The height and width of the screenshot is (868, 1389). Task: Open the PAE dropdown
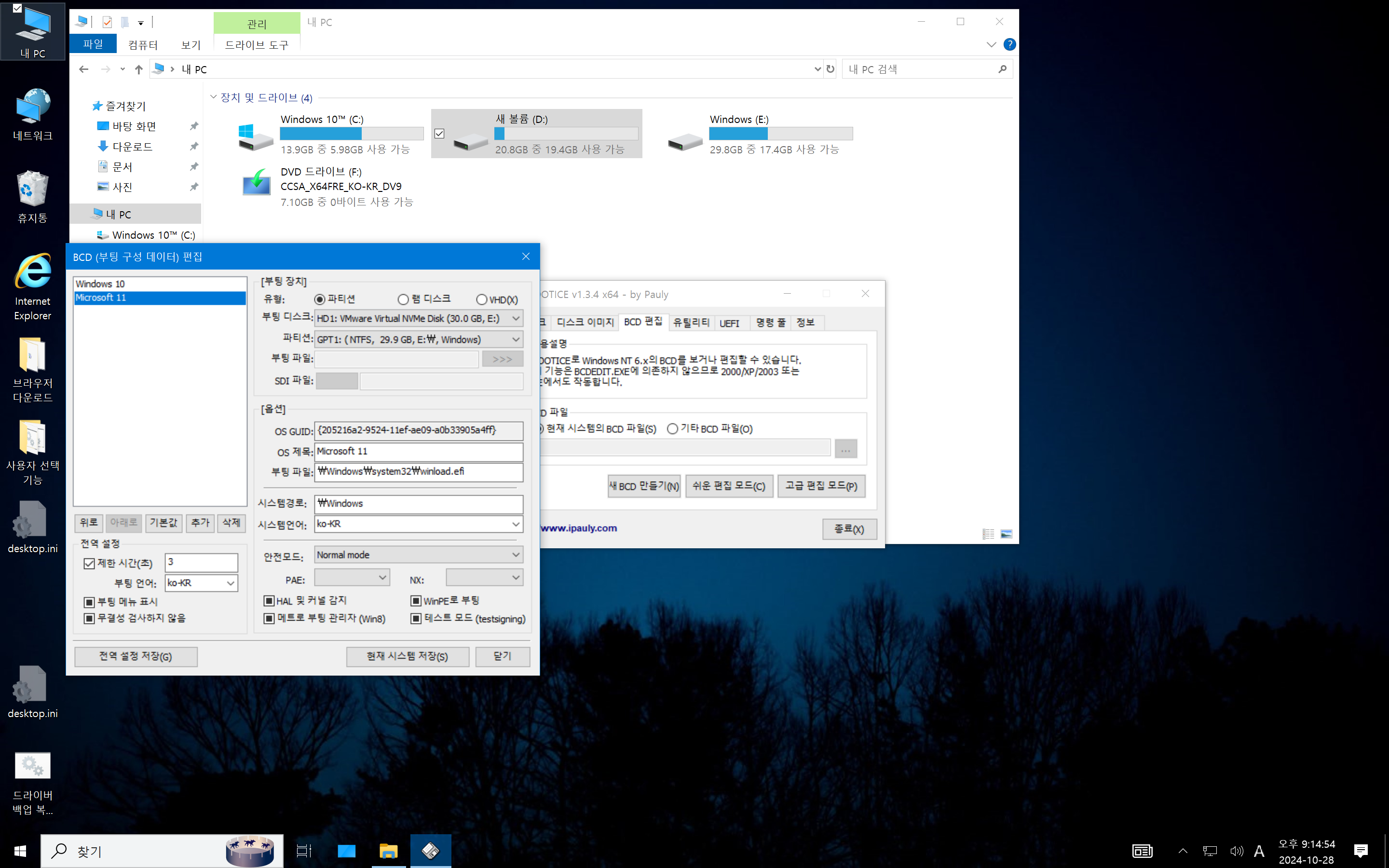(x=352, y=578)
